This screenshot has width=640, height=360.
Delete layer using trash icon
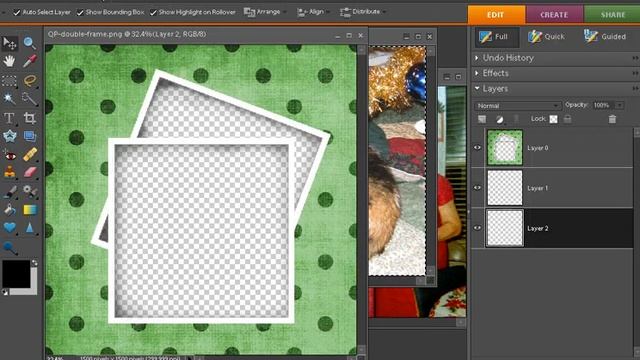[612, 119]
